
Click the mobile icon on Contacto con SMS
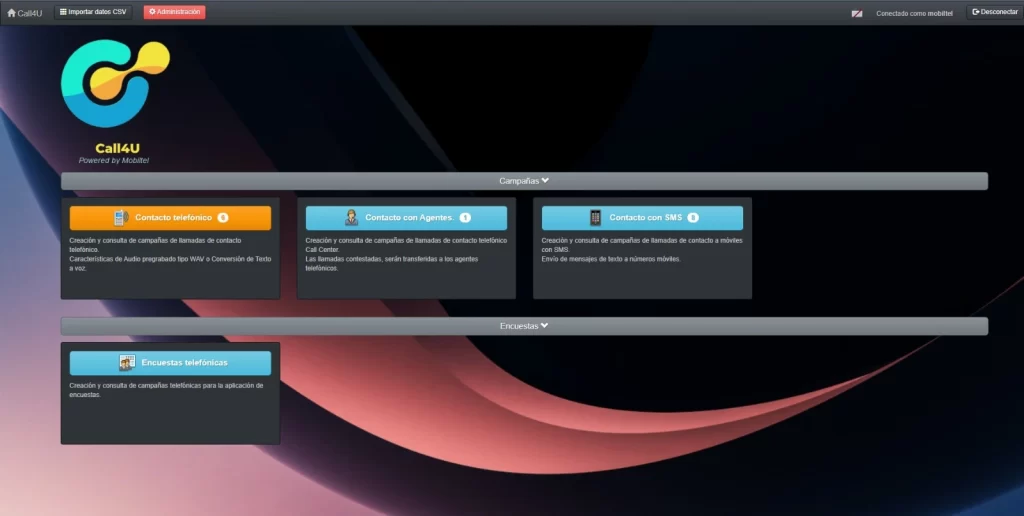coord(596,218)
